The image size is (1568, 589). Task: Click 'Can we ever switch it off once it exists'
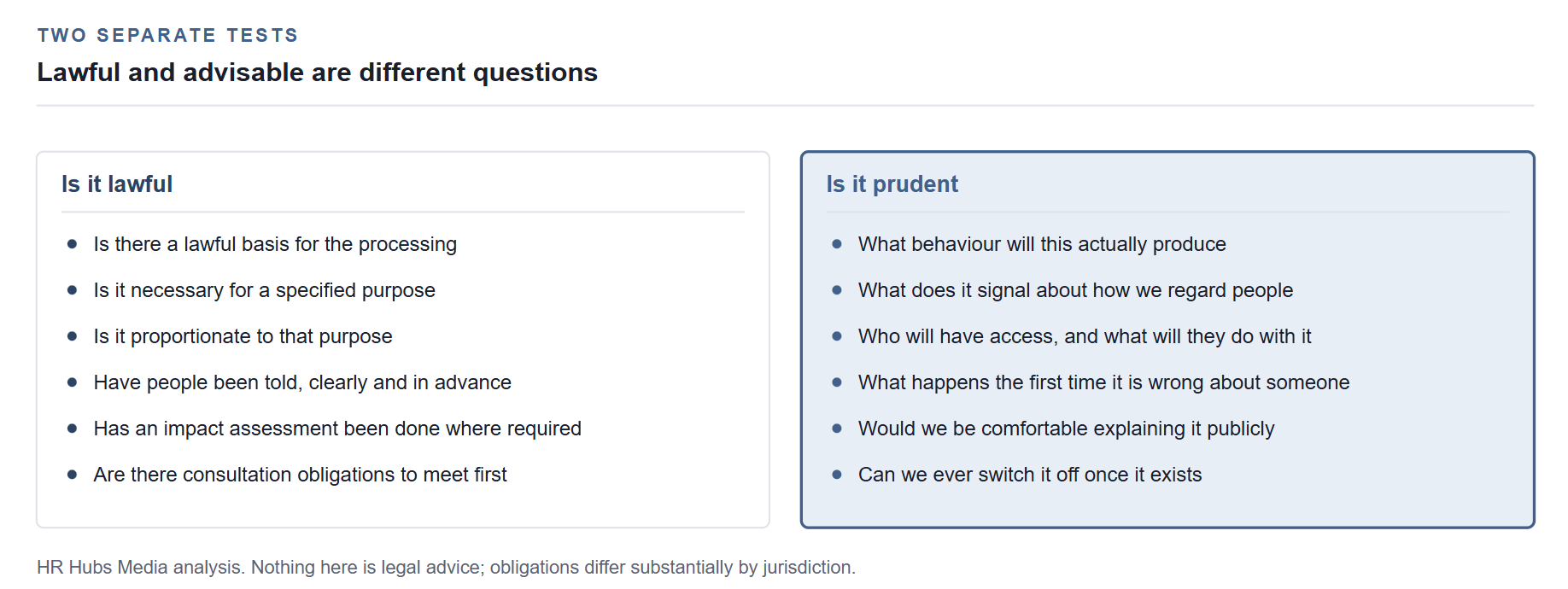(x=1030, y=475)
